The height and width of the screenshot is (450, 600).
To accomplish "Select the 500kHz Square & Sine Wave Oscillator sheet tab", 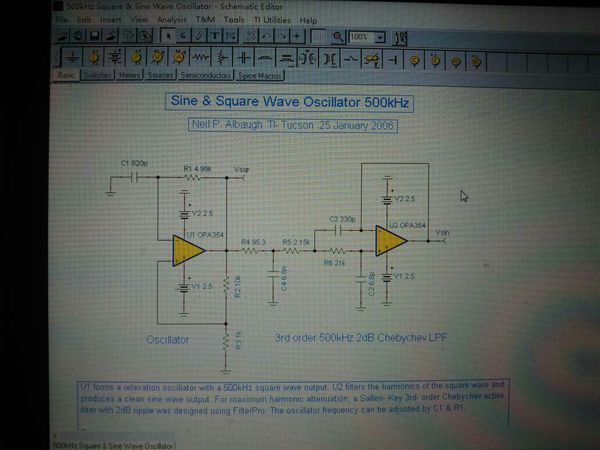I will pos(113,446).
